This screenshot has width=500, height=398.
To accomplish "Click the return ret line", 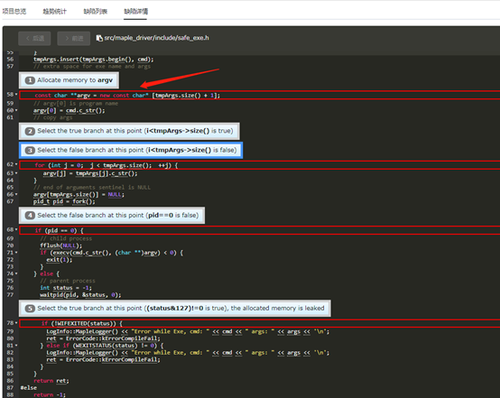I will tap(51, 381).
